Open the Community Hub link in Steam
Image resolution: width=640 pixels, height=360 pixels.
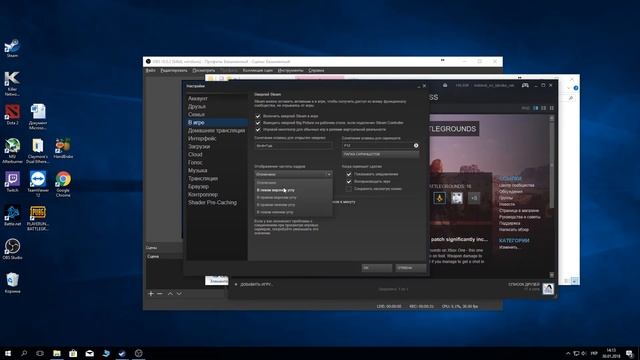pos(516,185)
